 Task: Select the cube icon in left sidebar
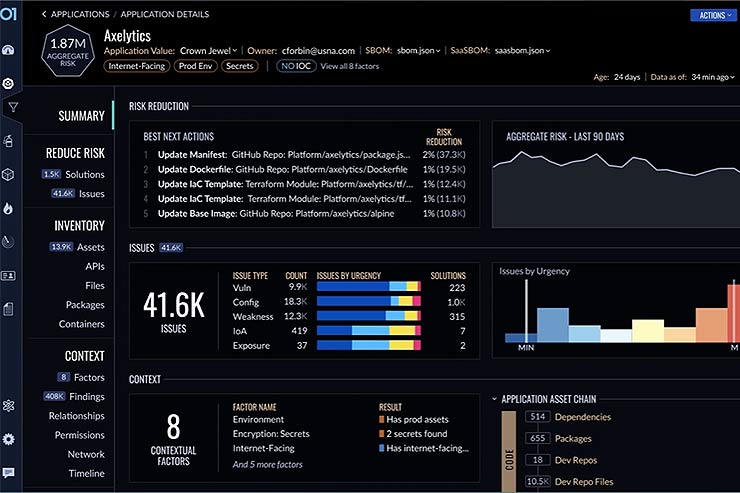(x=9, y=174)
